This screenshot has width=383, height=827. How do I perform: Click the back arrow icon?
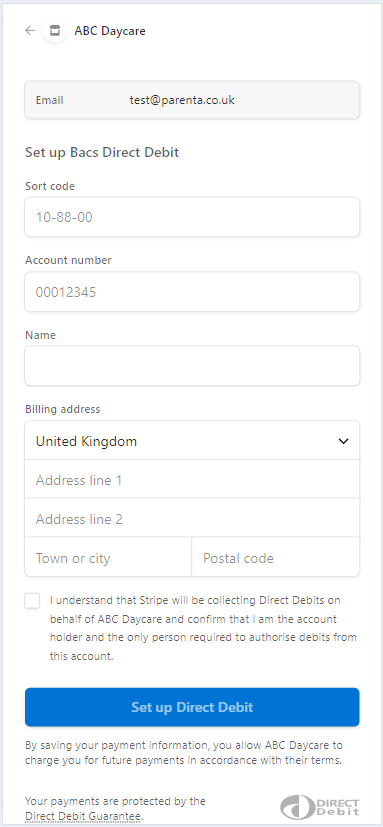coord(30,31)
